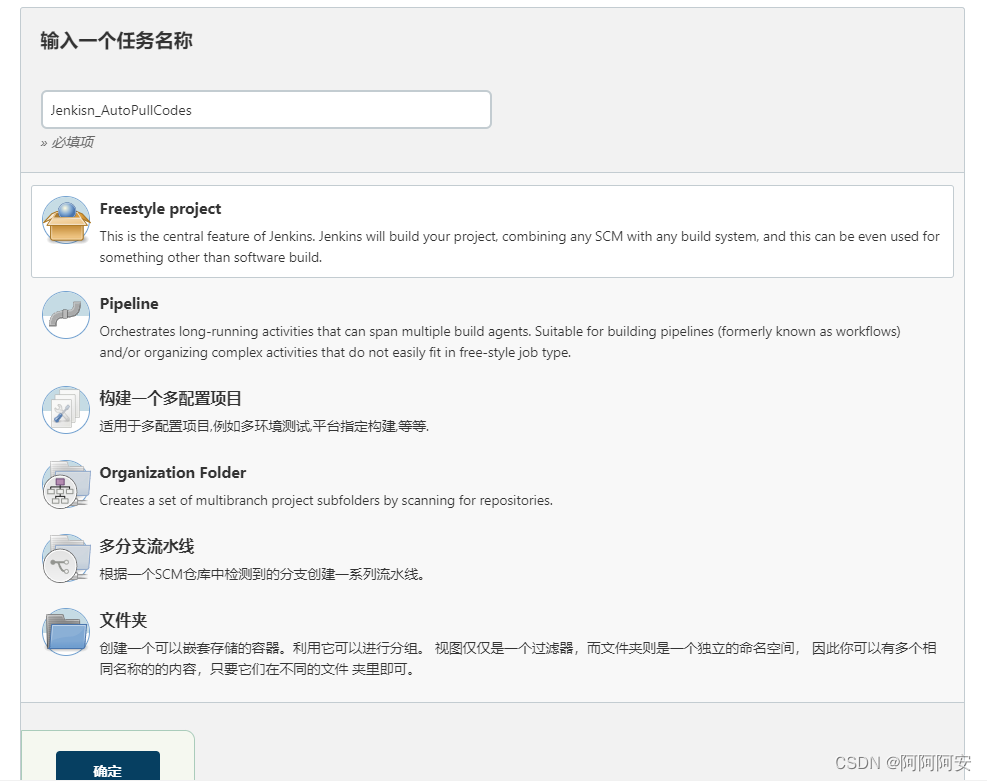Screen dimensions: 987x781
Task: Pick the 多分支流水线 title
Action: (147, 546)
